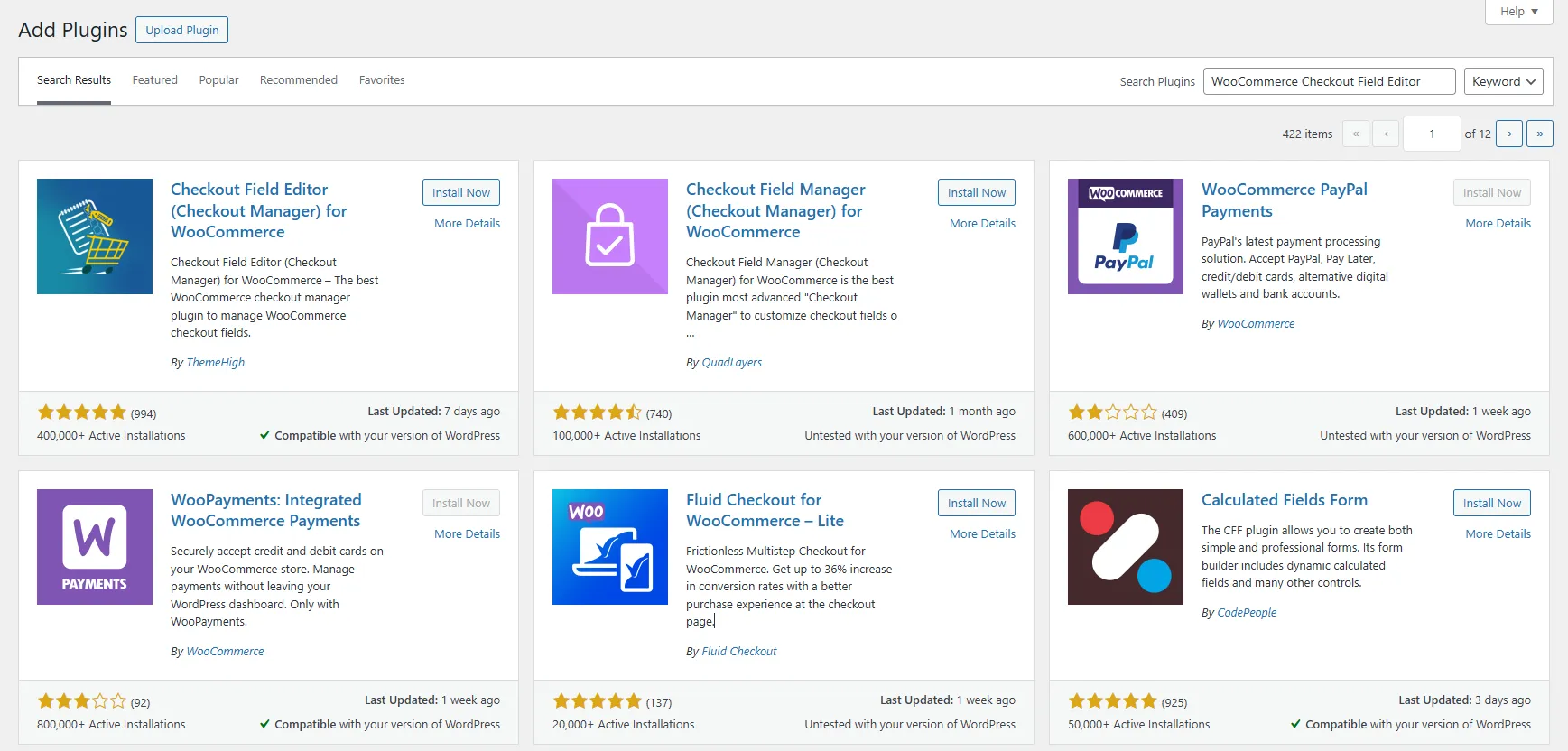Click 'Last Updated: 3 days ago' text
1568x751 pixels.
tap(1464, 700)
